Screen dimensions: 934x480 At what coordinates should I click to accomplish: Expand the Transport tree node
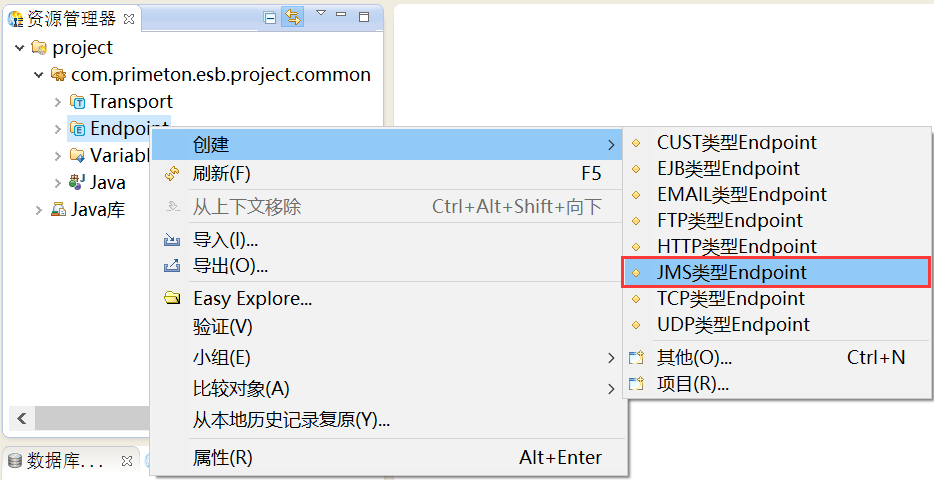[57, 102]
